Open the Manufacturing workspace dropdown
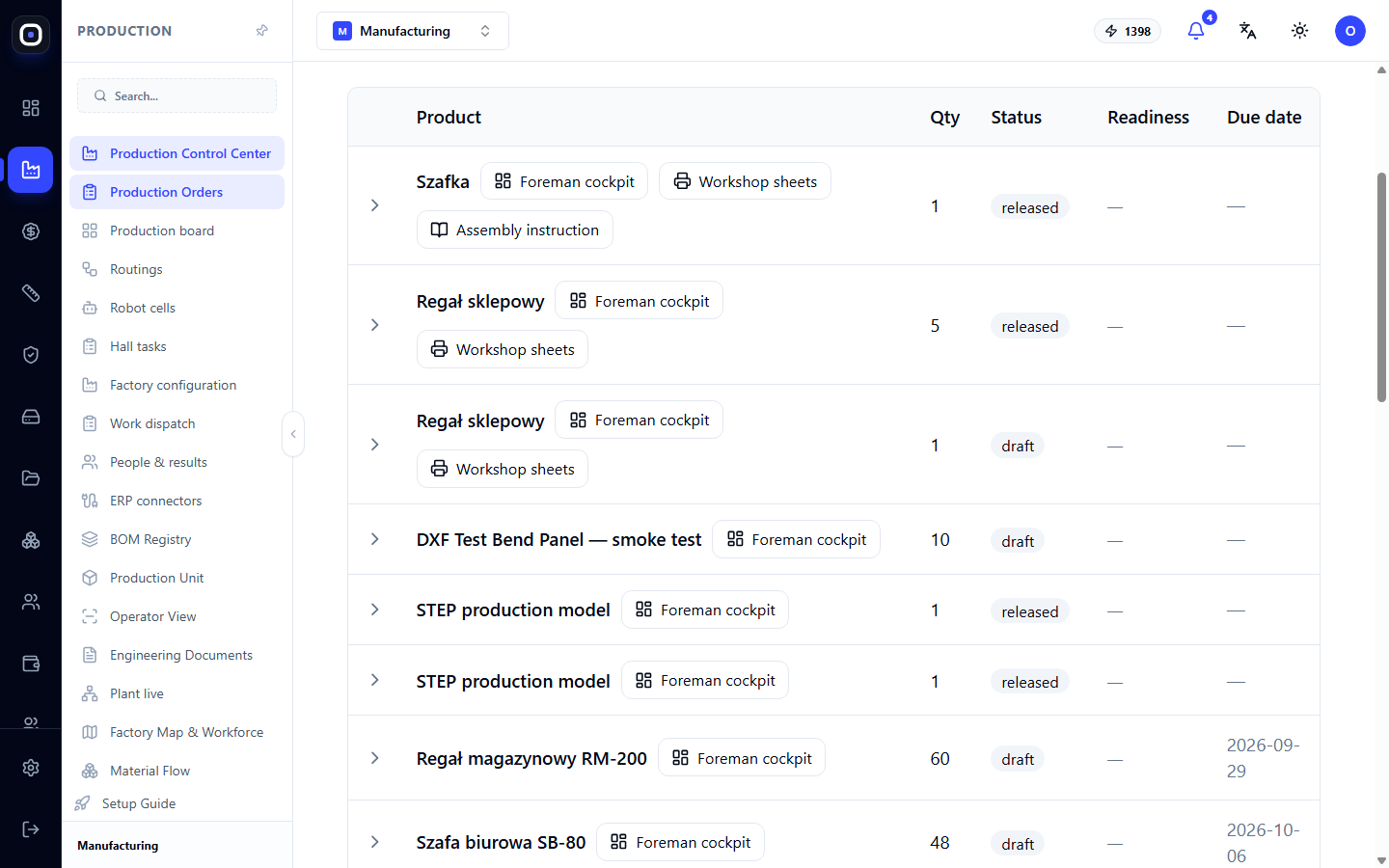The width and height of the screenshot is (1389, 868). pyautogui.click(x=413, y=31)
